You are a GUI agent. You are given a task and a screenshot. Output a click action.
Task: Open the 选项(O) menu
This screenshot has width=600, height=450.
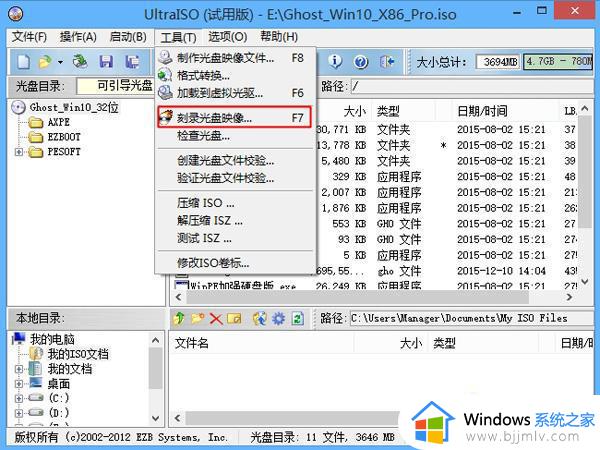[227, 37]
